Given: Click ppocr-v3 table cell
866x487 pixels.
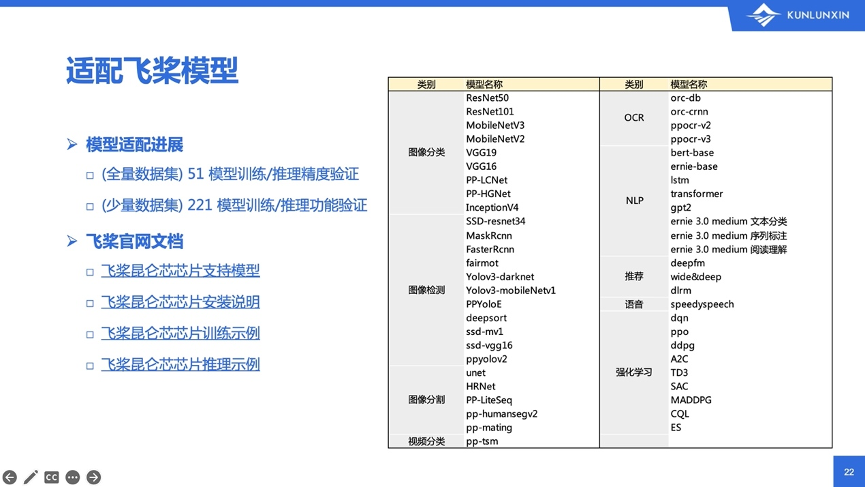Looking at the screenshot, I should pos(690,139).
